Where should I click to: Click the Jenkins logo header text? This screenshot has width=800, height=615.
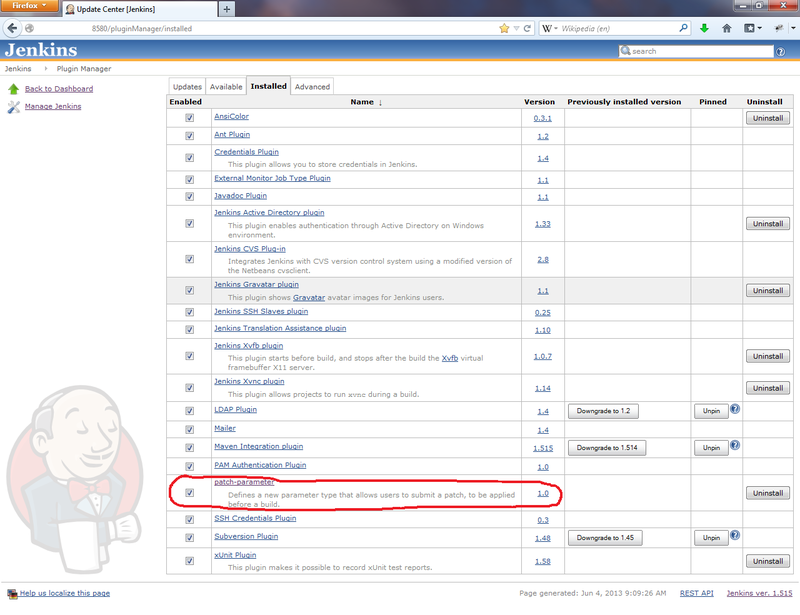point(41,50)
